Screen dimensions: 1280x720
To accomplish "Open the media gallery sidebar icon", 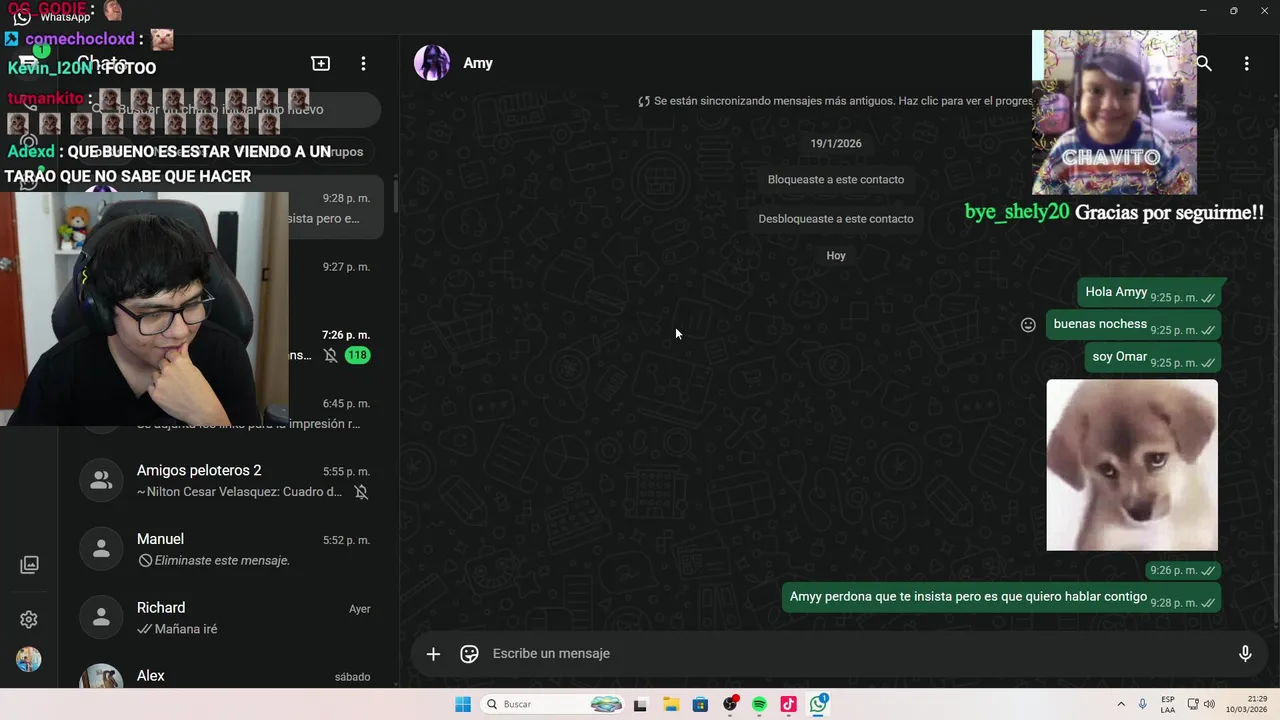I will point(29,565).
